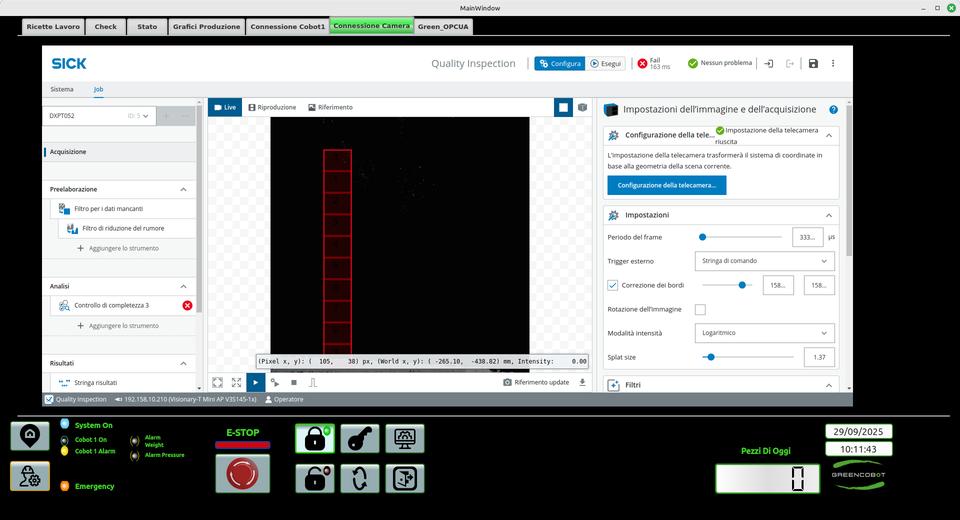This screenshot has width=960, height=520.
Task: Click the key access button
Action: click(x=360, y=439)
